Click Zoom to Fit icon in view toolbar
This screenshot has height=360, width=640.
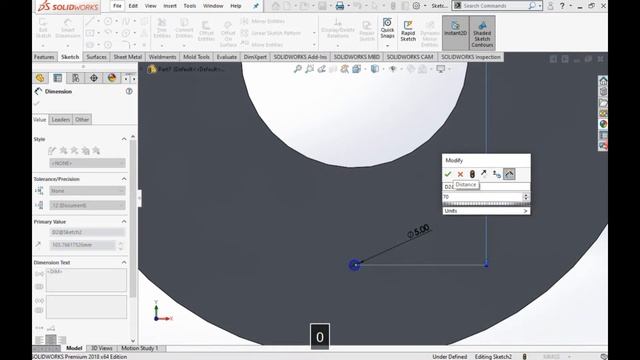click(298, 69)
